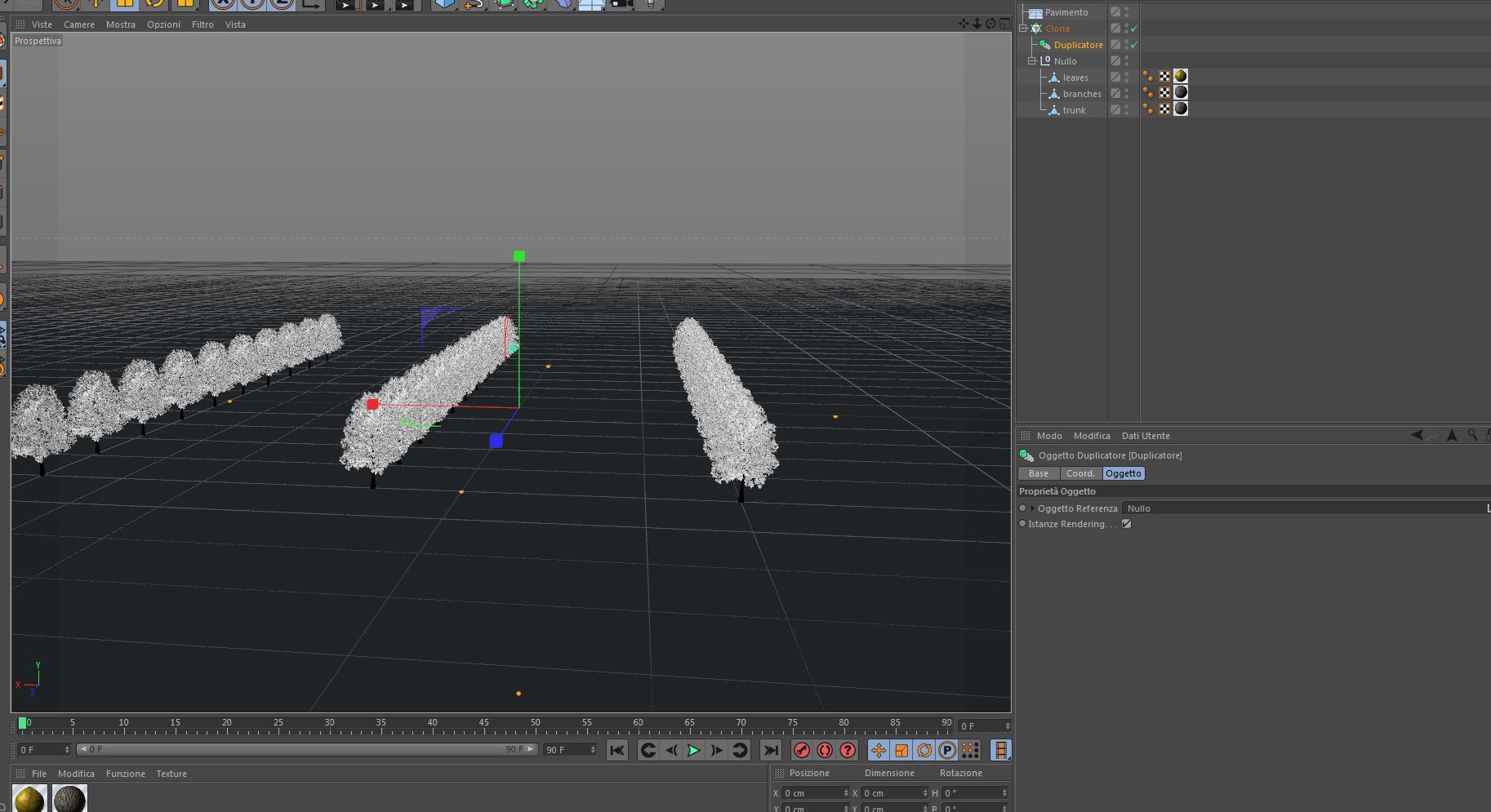
Task: Select the yellow-green material thumbnail
Action: pyautogui.click(x=29, y=799)
